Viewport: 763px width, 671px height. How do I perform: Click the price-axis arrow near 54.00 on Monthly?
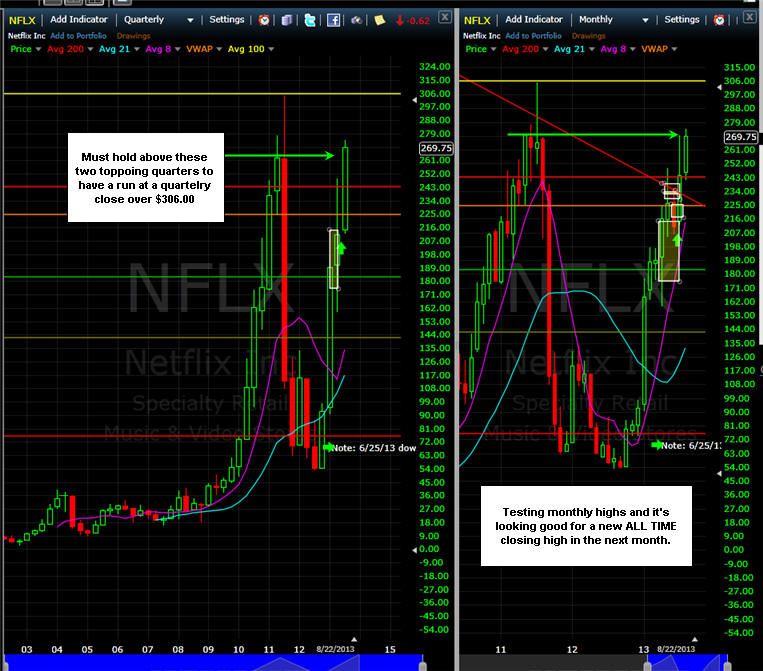click(x=719, y=473)
